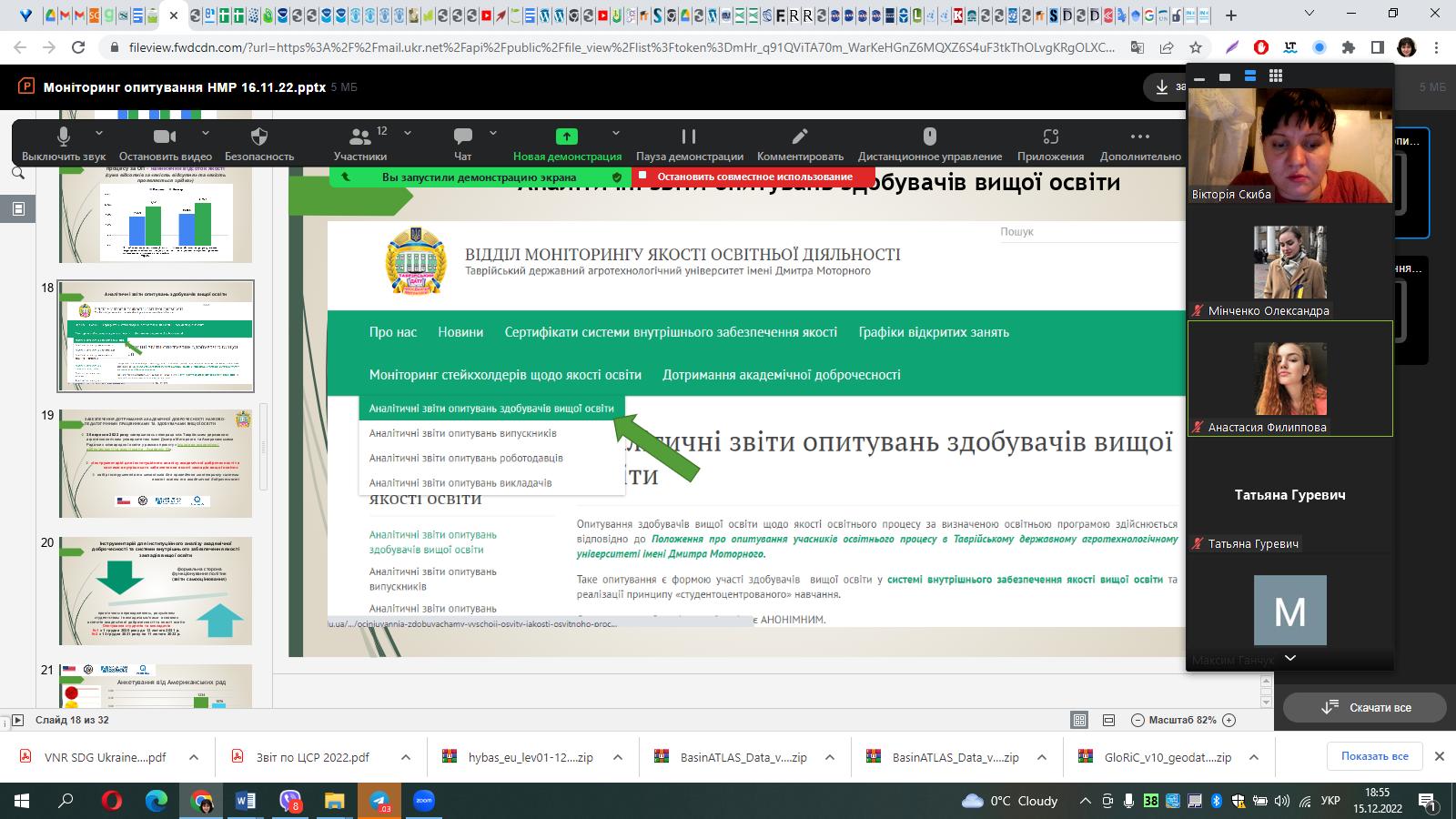1456x819 pixels.
Task: Go back in browser
Action: (x=20, y=47)
